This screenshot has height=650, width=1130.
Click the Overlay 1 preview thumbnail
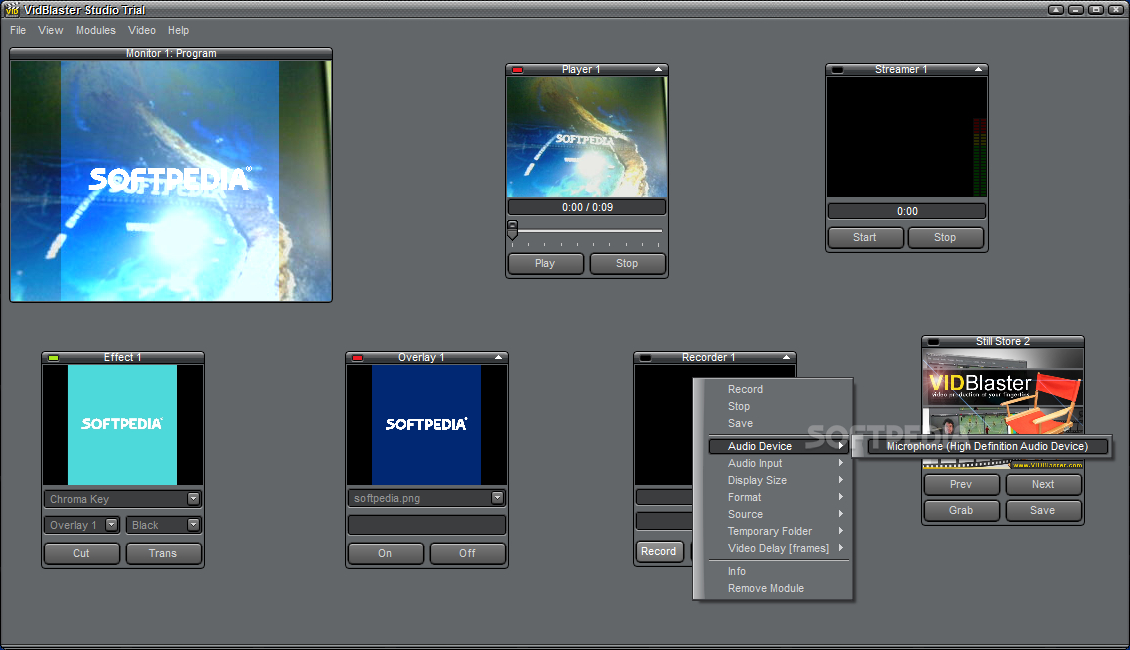pos(427,424)
